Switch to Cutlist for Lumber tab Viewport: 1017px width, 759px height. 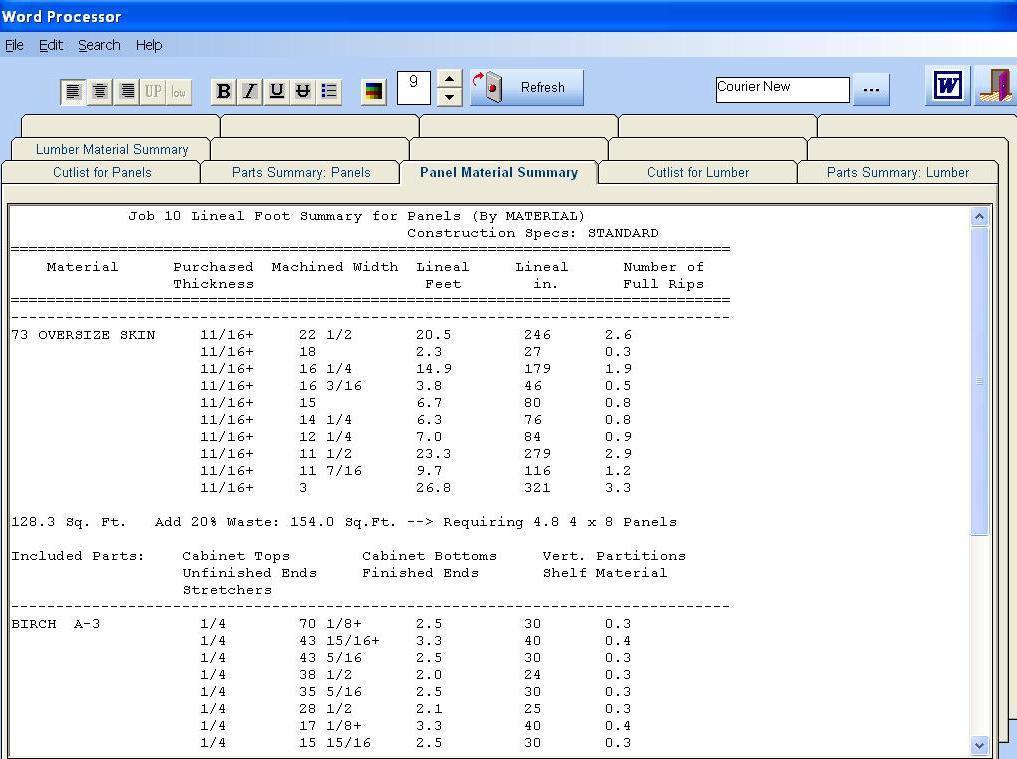coord(698,173)
